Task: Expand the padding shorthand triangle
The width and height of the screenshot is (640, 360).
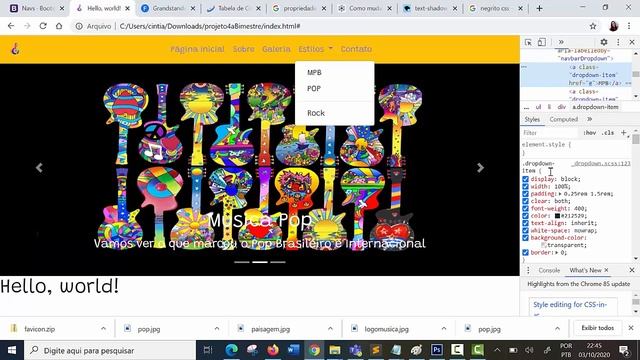Action: (560, 194)
